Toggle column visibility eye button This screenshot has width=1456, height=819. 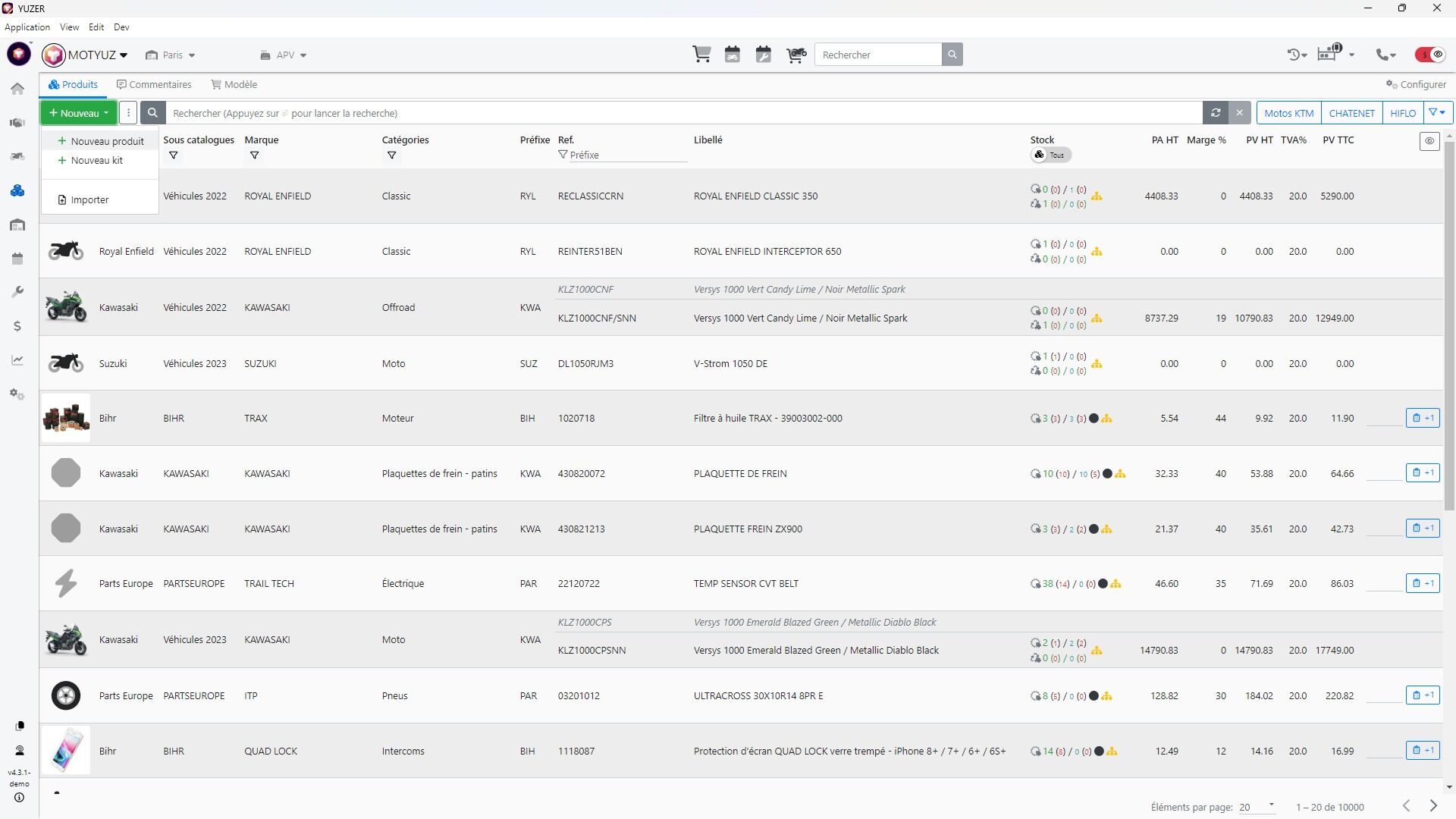(1429, 141)
